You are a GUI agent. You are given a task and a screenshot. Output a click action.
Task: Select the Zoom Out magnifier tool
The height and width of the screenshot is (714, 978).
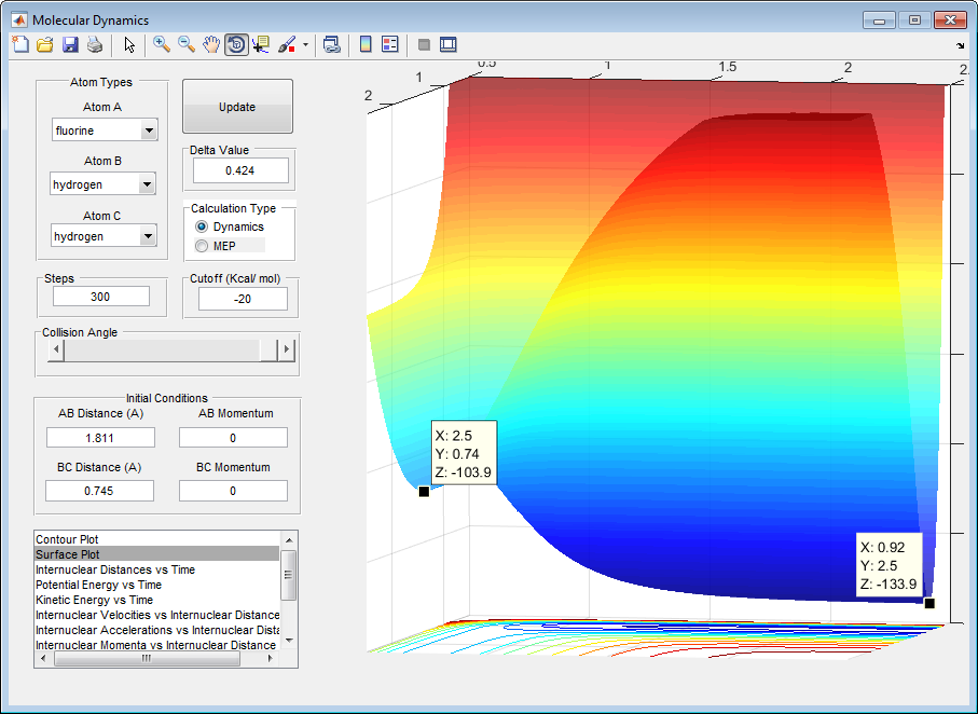click(186, 44)
